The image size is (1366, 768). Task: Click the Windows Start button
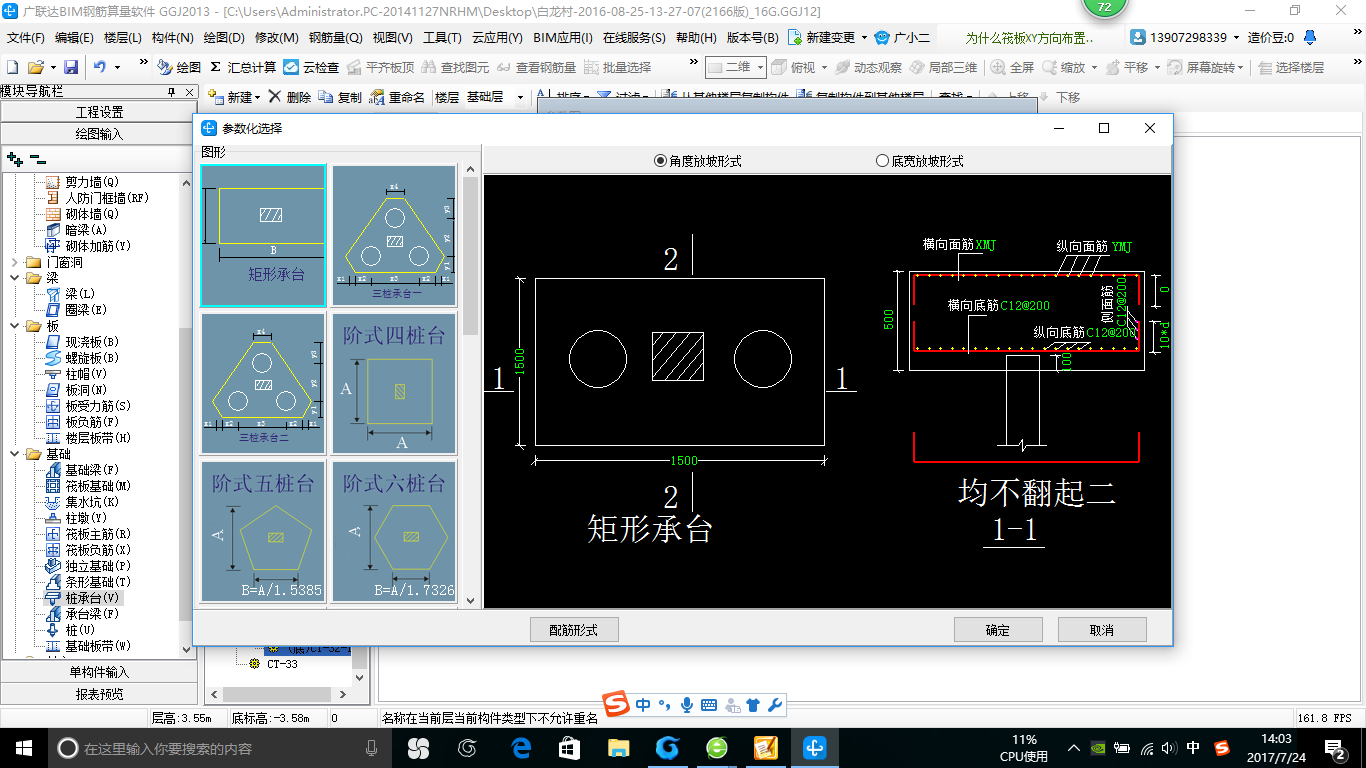click(23, 747)
